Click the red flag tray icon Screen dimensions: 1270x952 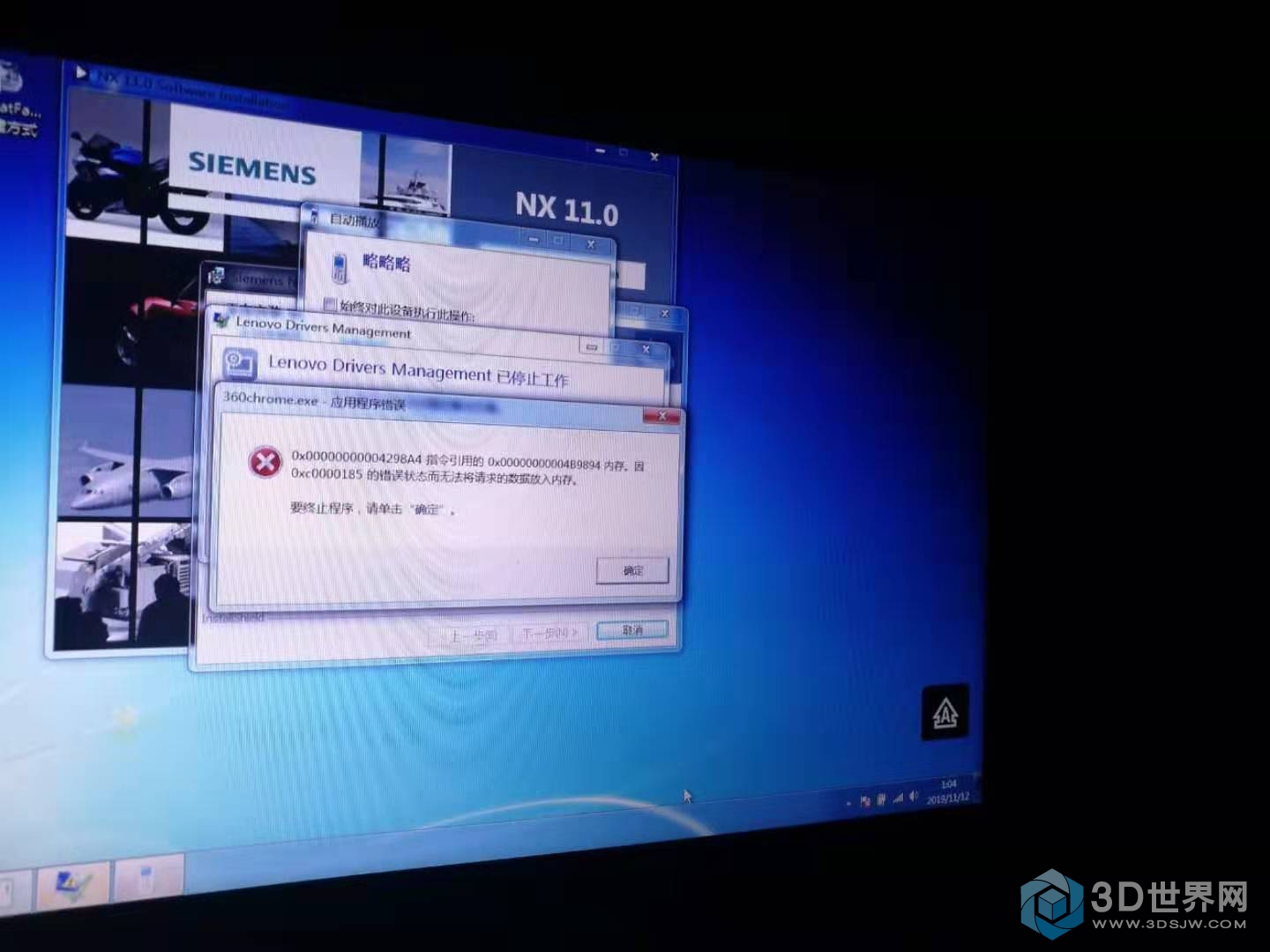[865, 800]
